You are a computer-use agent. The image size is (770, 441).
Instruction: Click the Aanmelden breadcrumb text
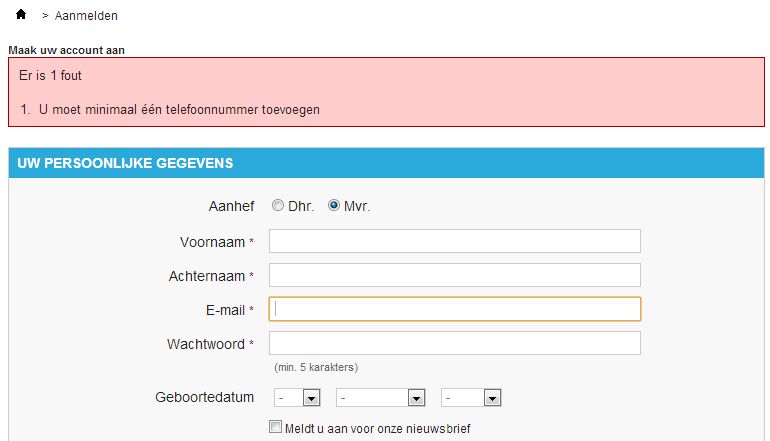tap(86, 16)
